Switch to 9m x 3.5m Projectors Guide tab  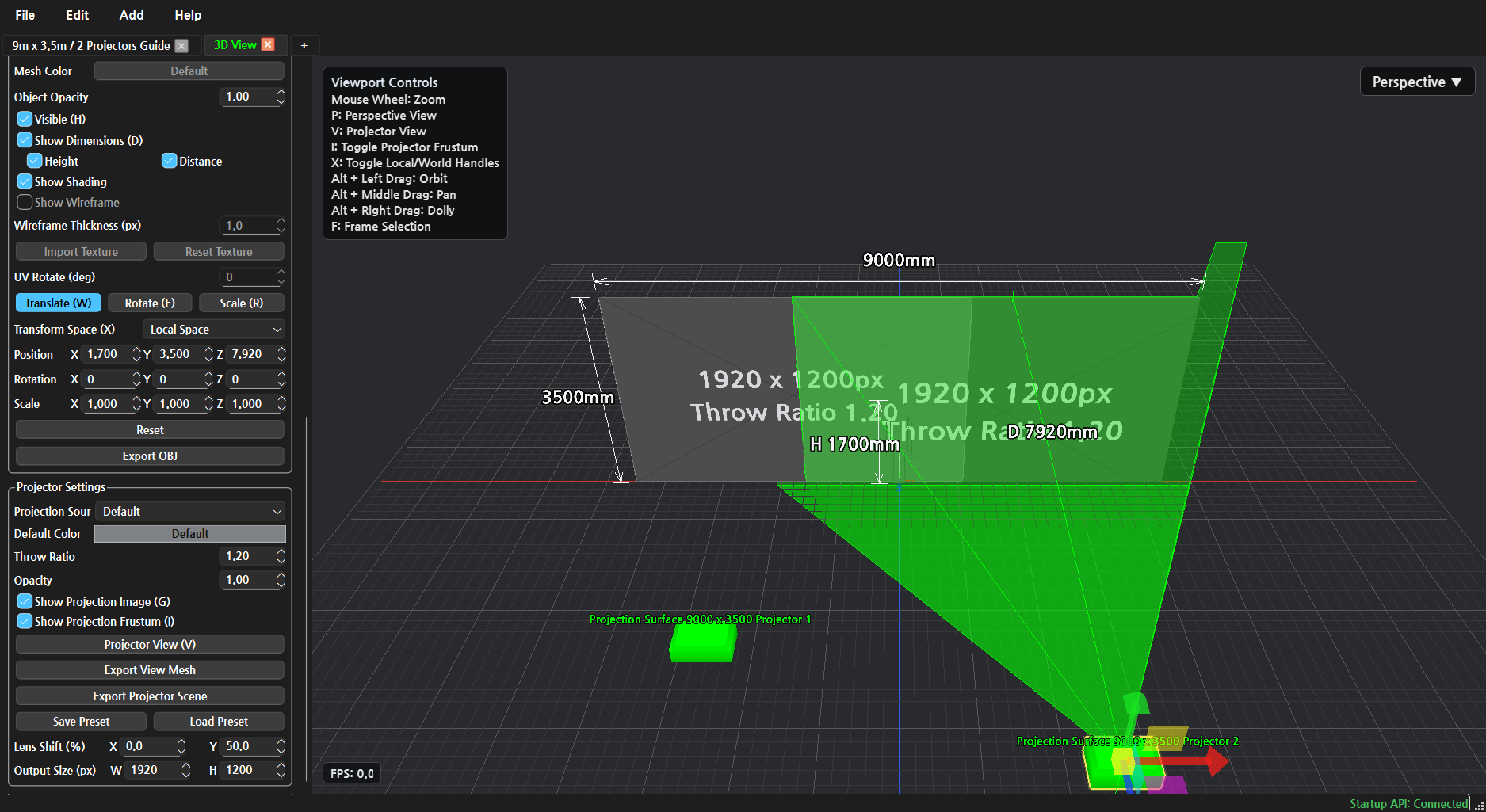[x=91, y=45]
